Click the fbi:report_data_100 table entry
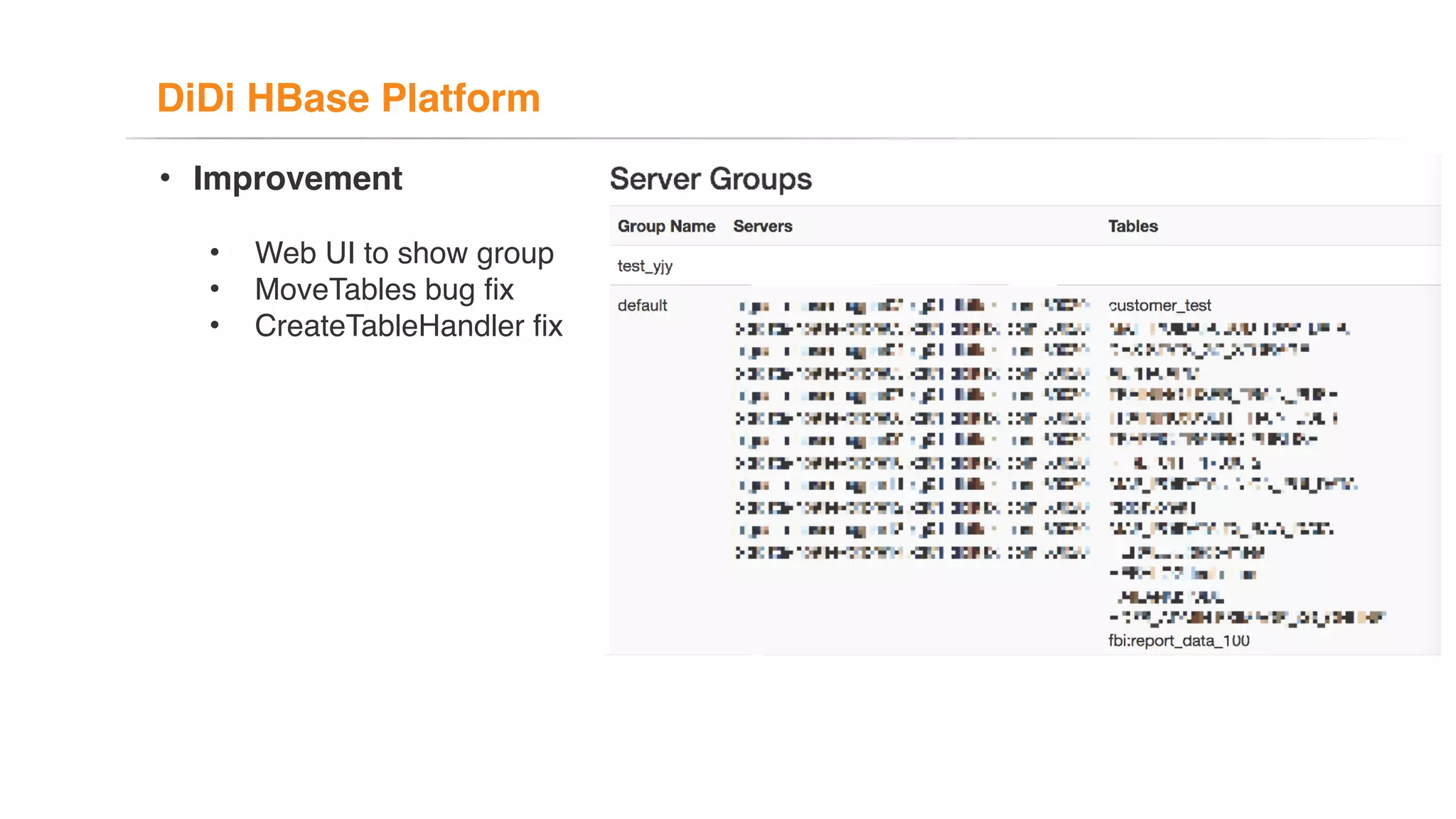1456x819 pixels. click(1179, 641)
